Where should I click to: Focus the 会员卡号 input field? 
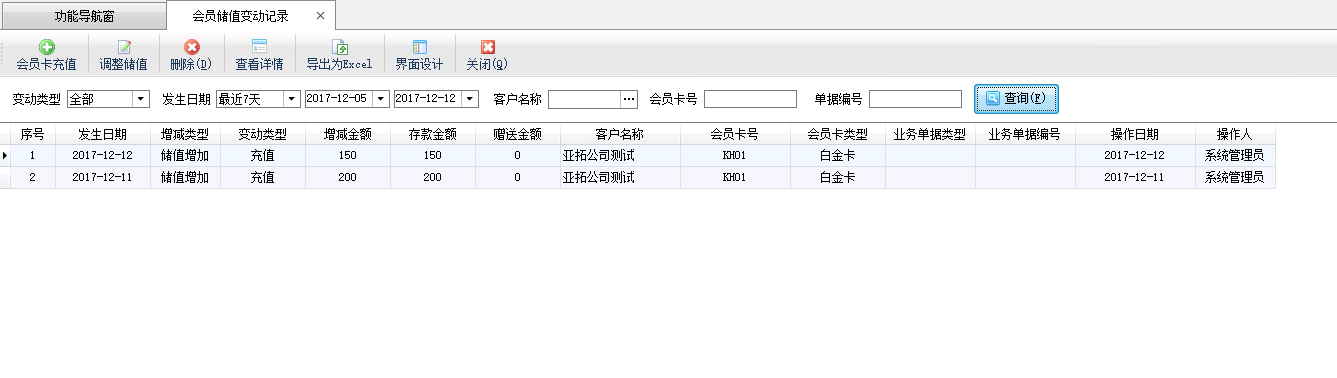coord(750,99)
